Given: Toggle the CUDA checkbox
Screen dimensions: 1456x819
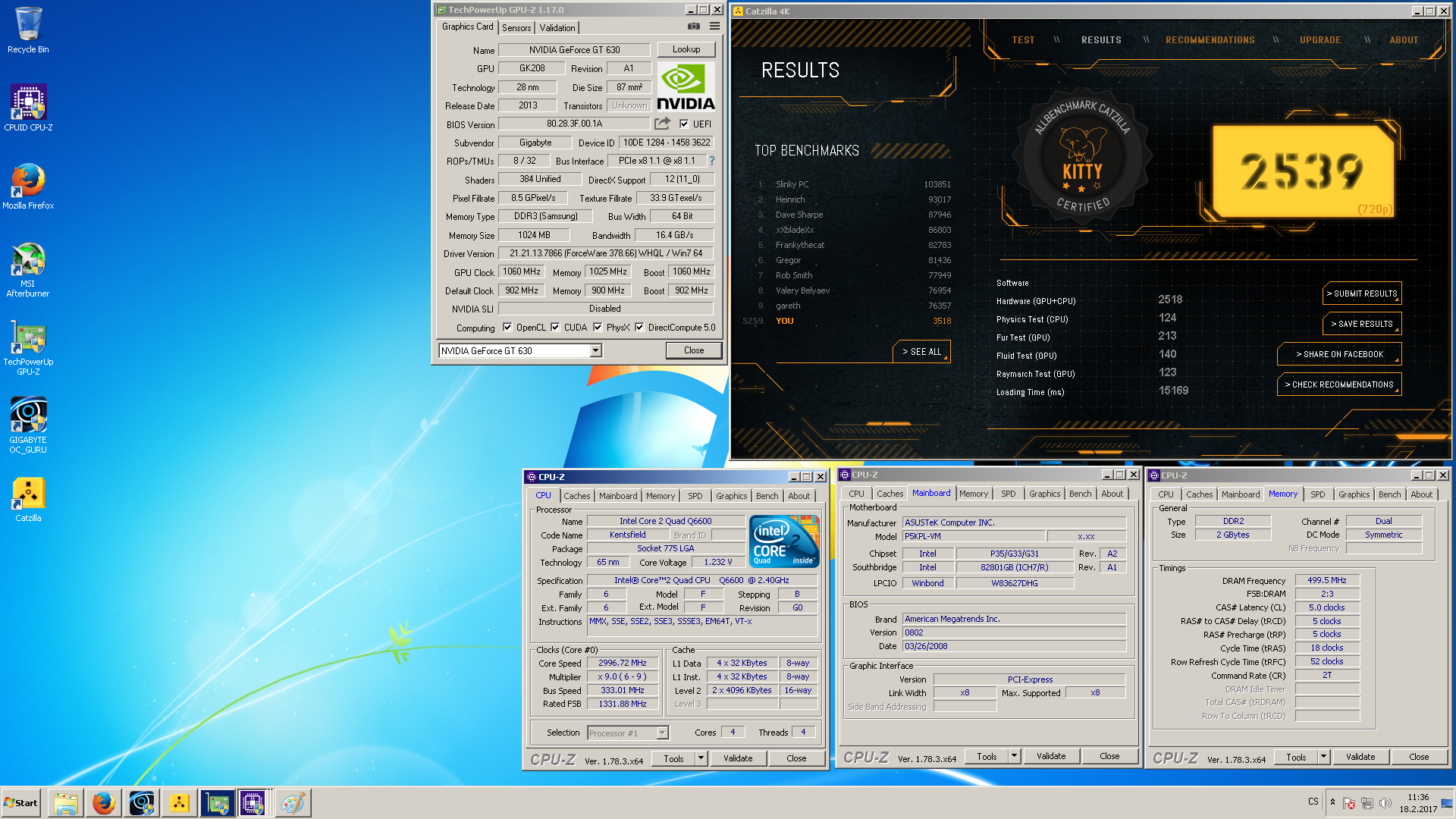Looking at the screenshot, I should click(555, 328).
